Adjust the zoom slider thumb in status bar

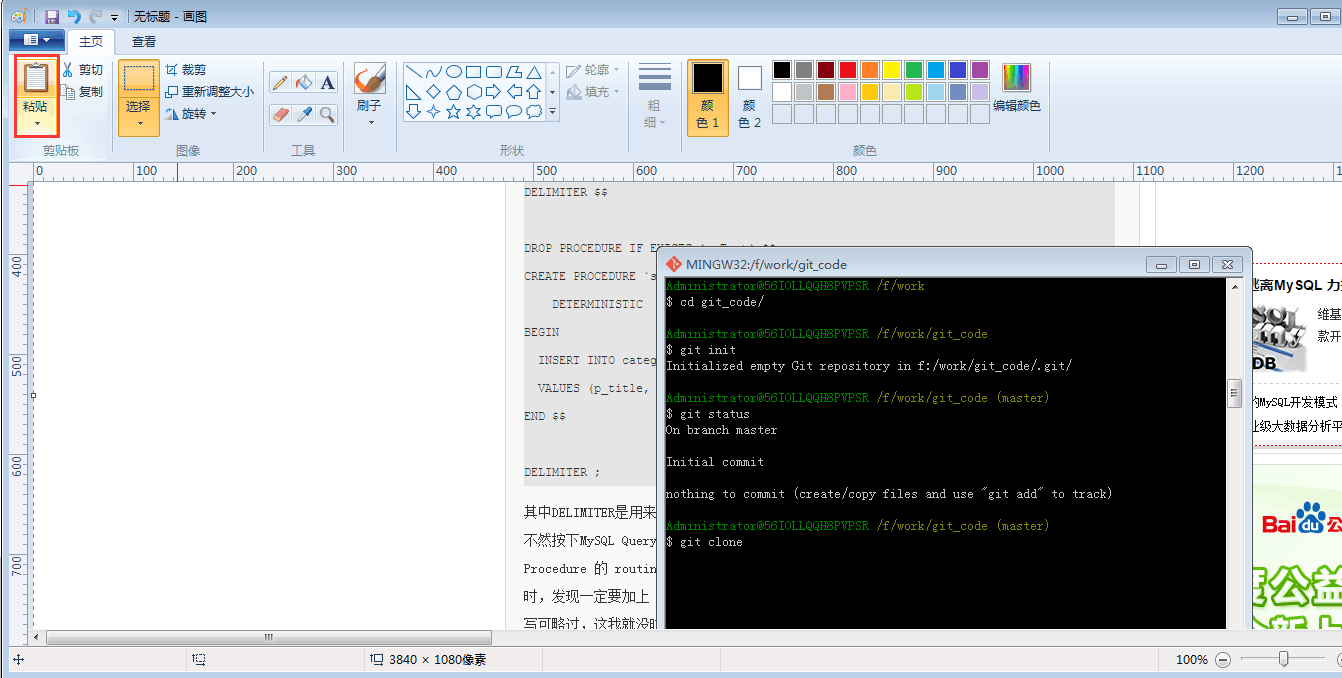click(x=1283, y=659)
